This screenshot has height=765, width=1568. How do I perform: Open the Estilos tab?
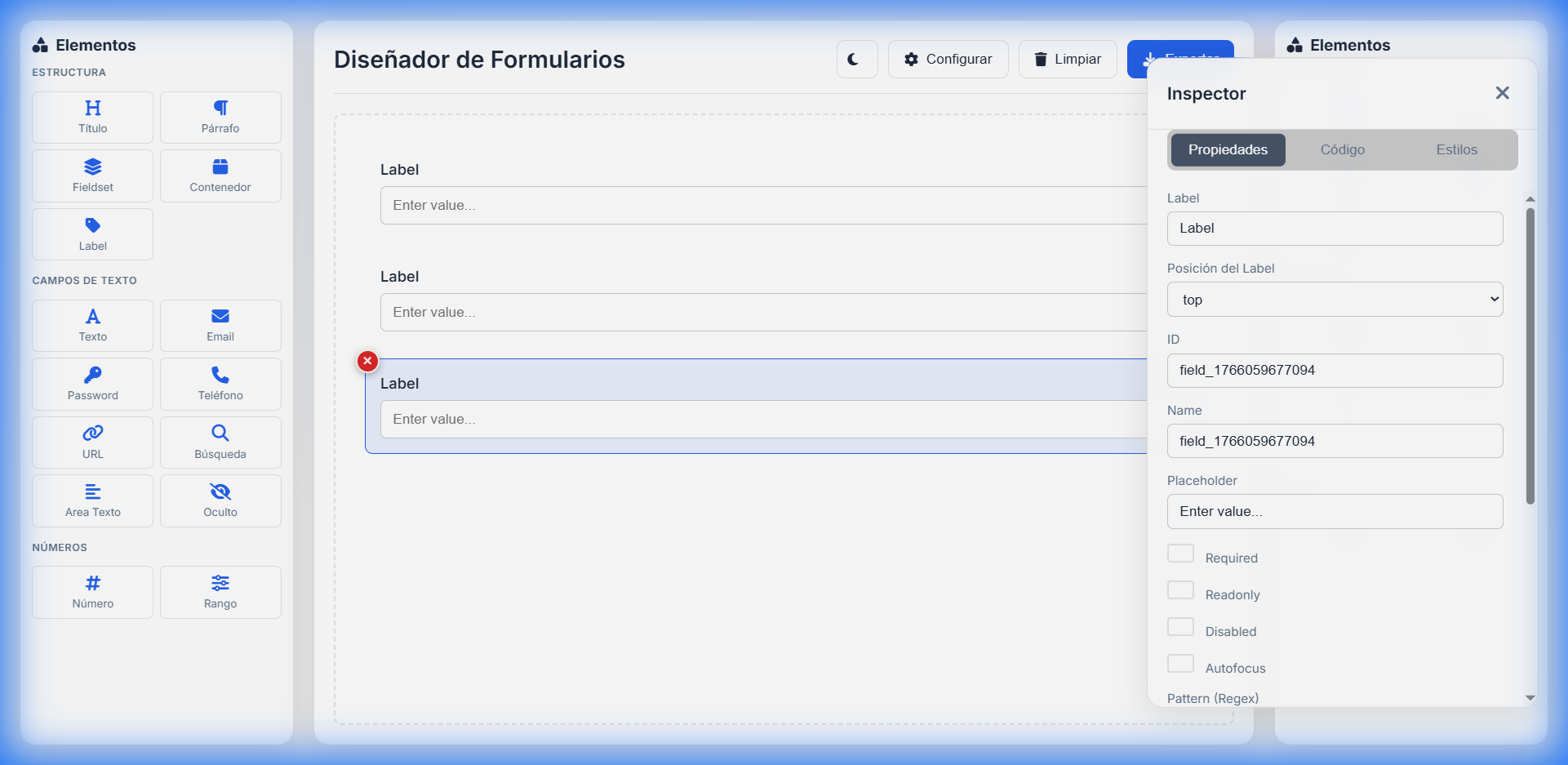point(1456,150)
